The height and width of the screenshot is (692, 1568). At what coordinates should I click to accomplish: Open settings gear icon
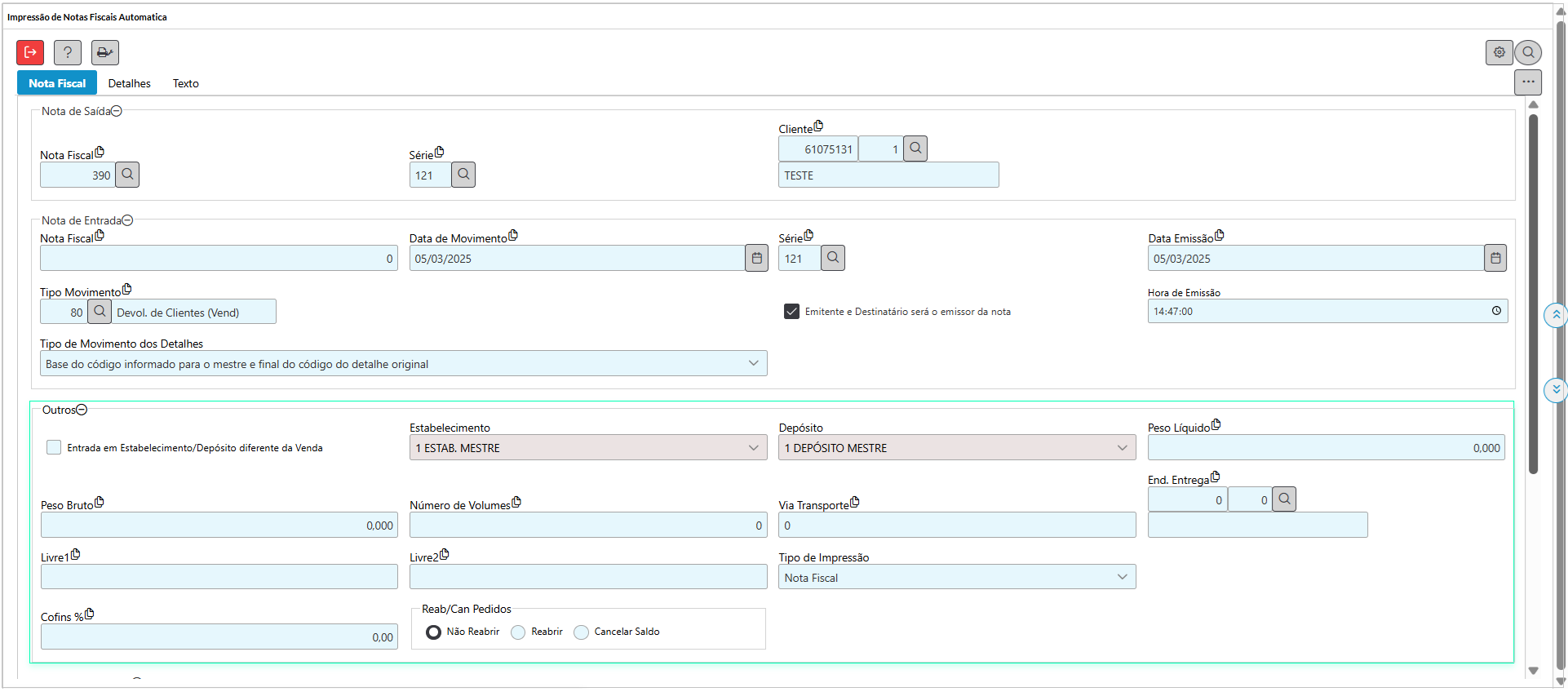[1499, 52]
